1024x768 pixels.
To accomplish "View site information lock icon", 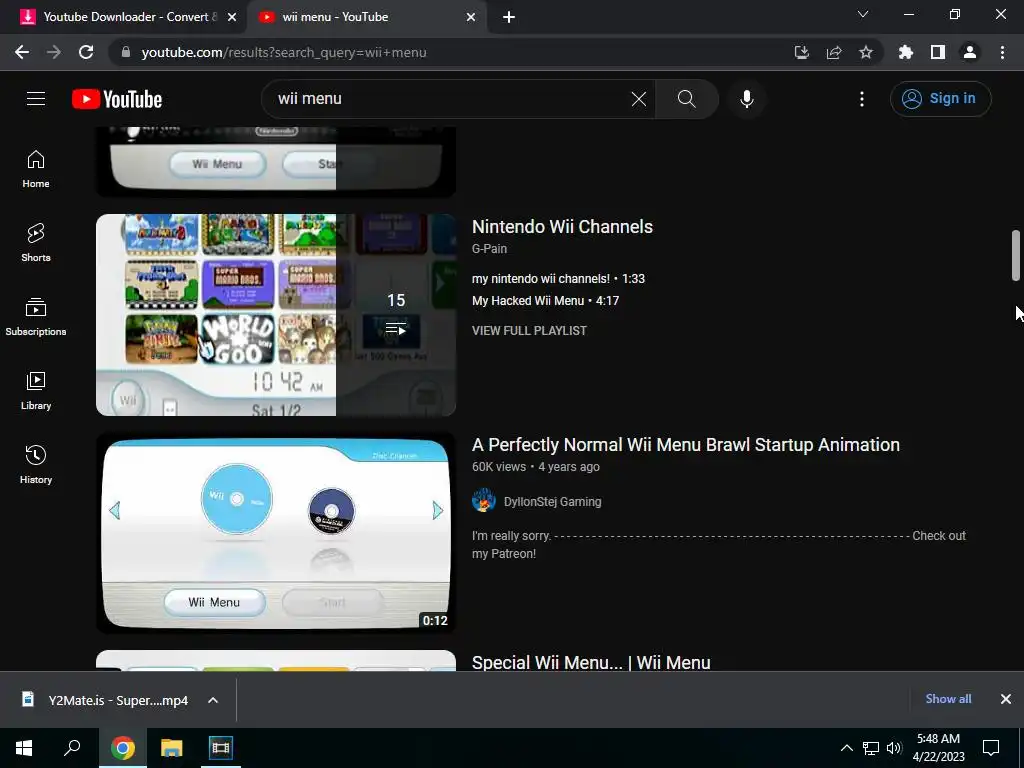I will (126, 52).
